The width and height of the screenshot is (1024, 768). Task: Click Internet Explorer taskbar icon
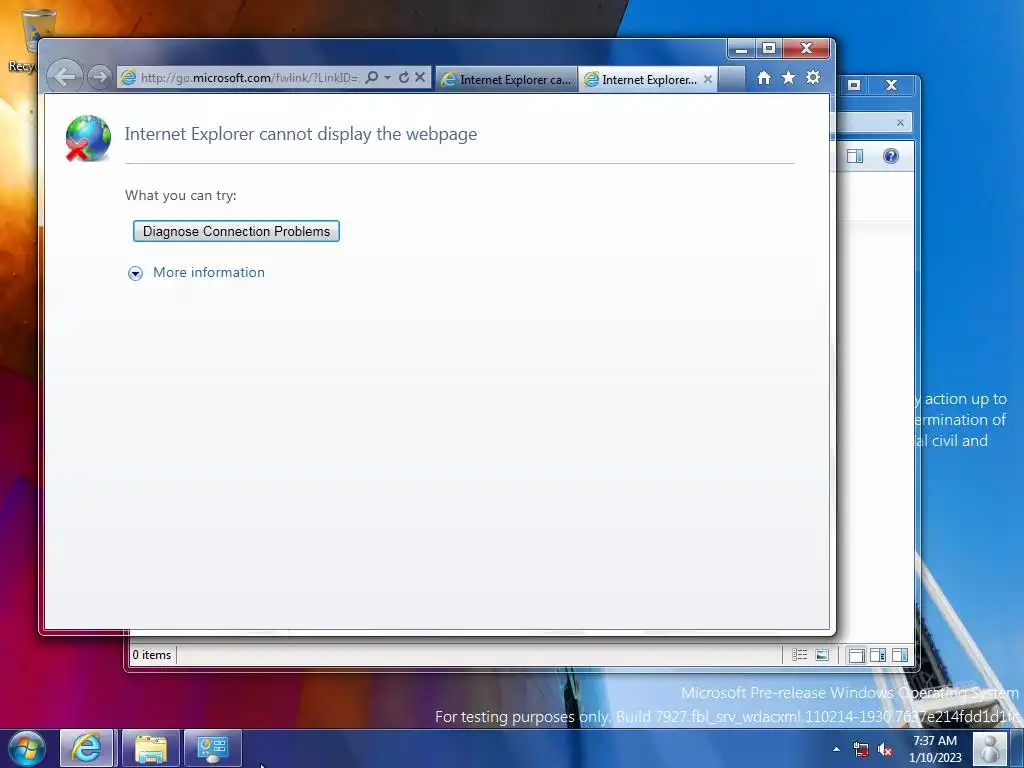87,748
